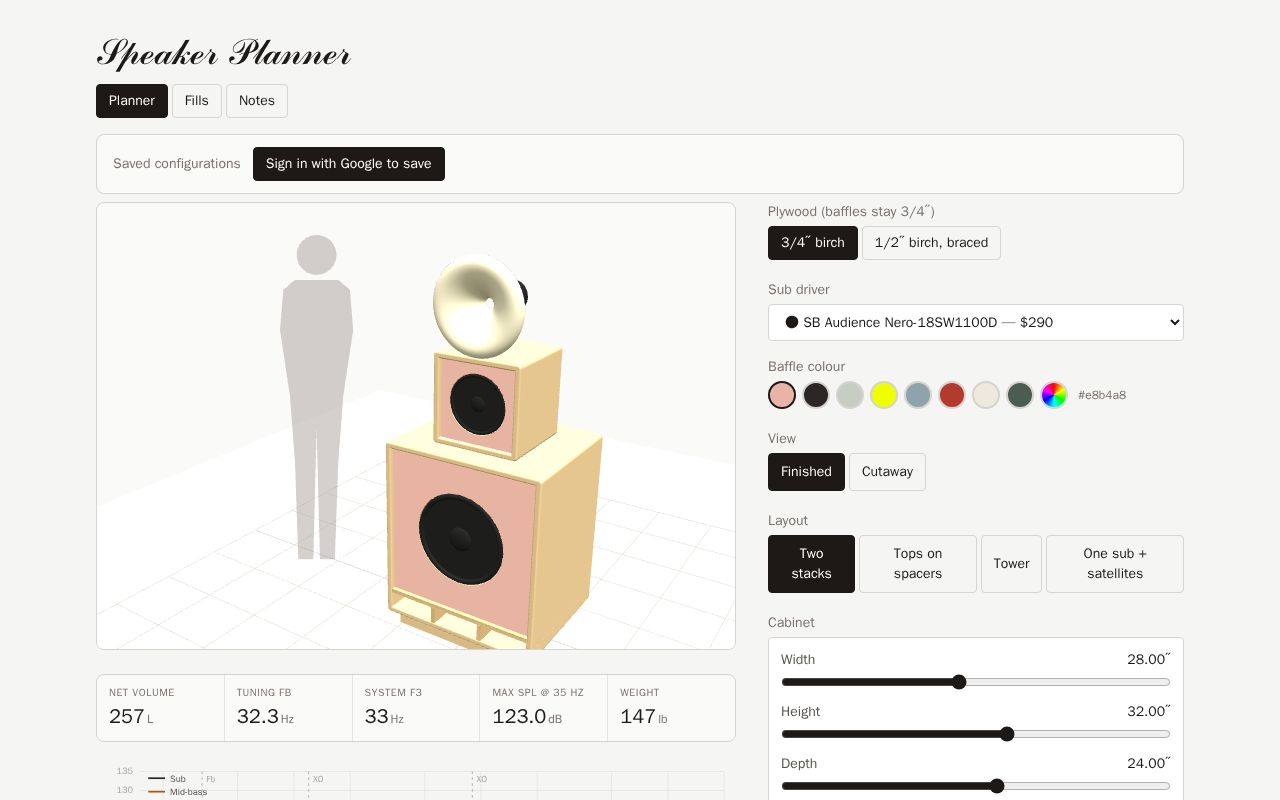Viewport: 1280px width, 800px height.
Task: Adjust the cabinet Depth slider
Action: pyautogui.click(x=976, y=786)
